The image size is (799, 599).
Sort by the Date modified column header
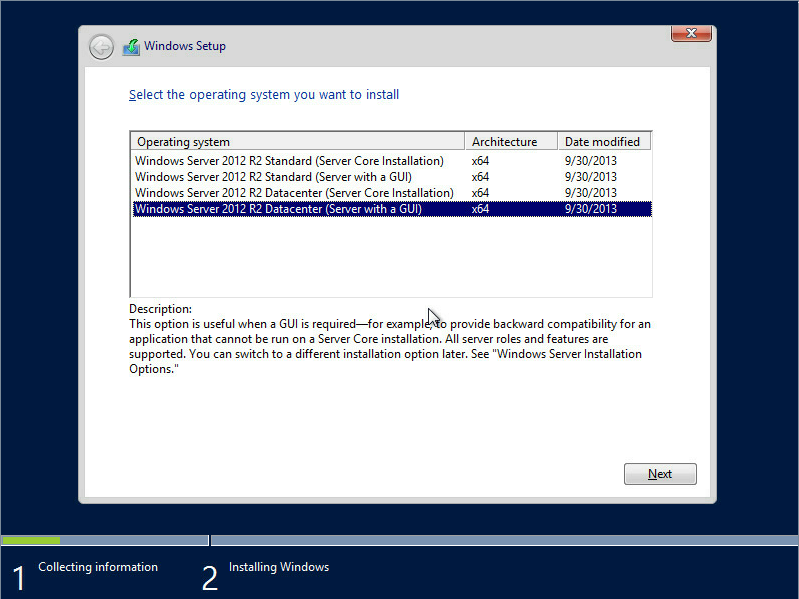[x=604, y=142]
